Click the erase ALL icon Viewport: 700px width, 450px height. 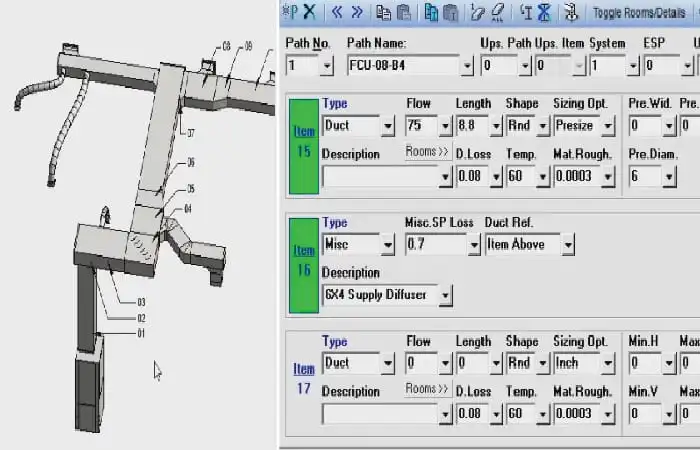(498, 12)
